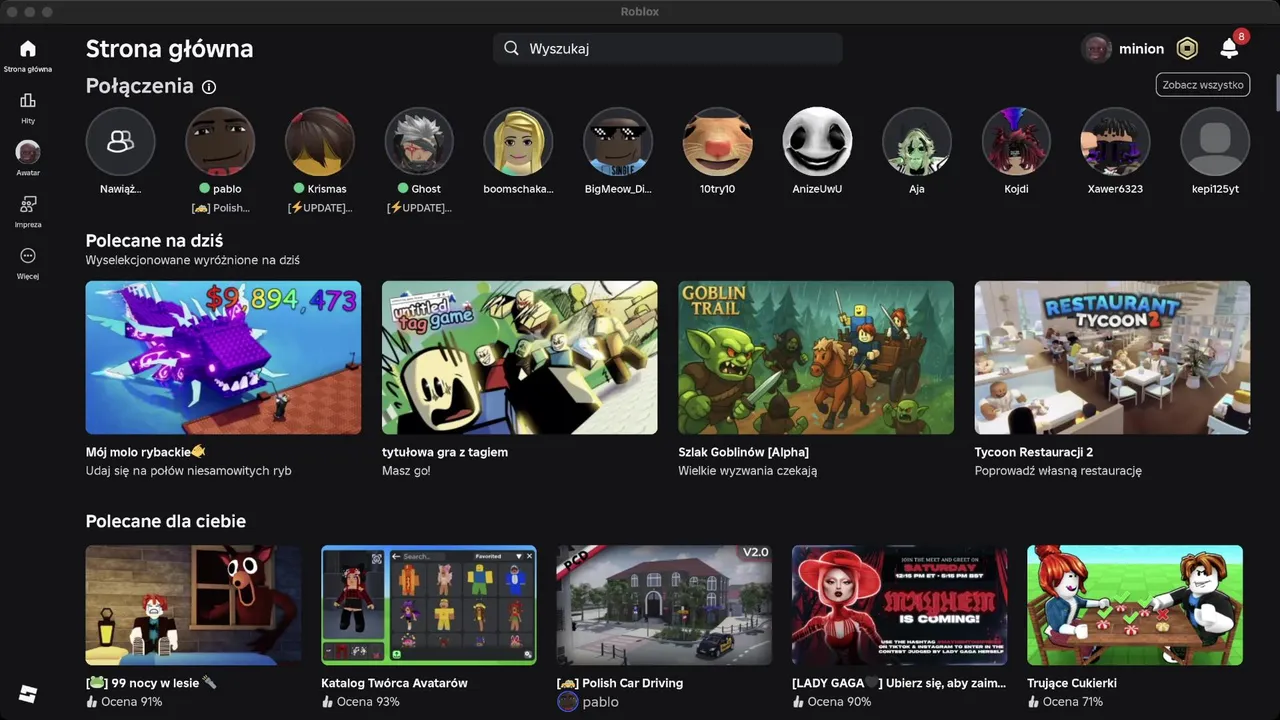This screenshot has height=720, width=1280.
Task: Open the Więcej menu
Action: pos(27,263)
